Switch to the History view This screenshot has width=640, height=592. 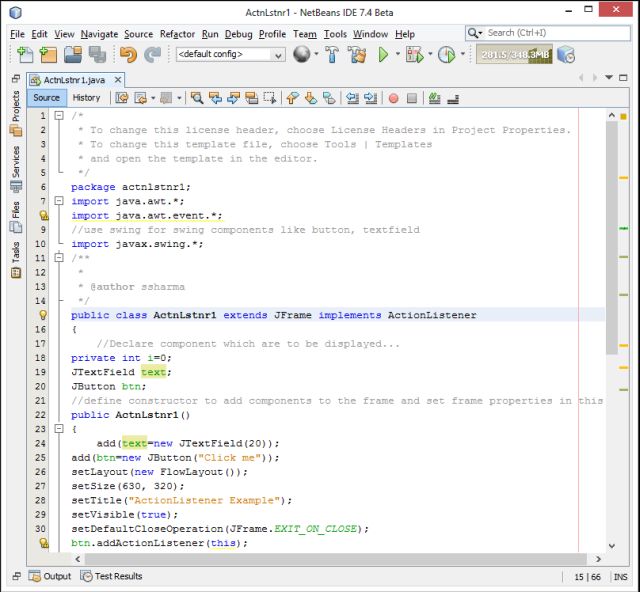click(86, 98)
